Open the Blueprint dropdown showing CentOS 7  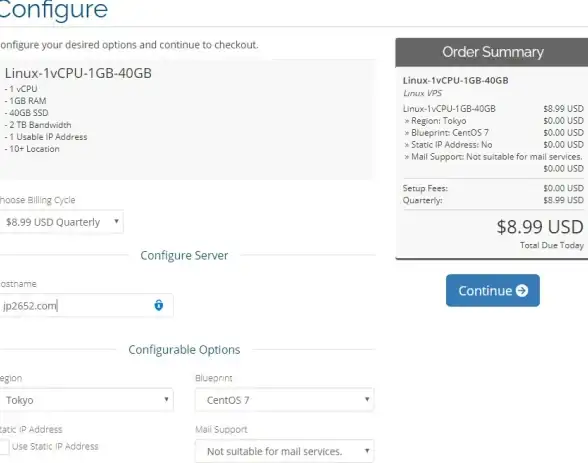(284, 400)
